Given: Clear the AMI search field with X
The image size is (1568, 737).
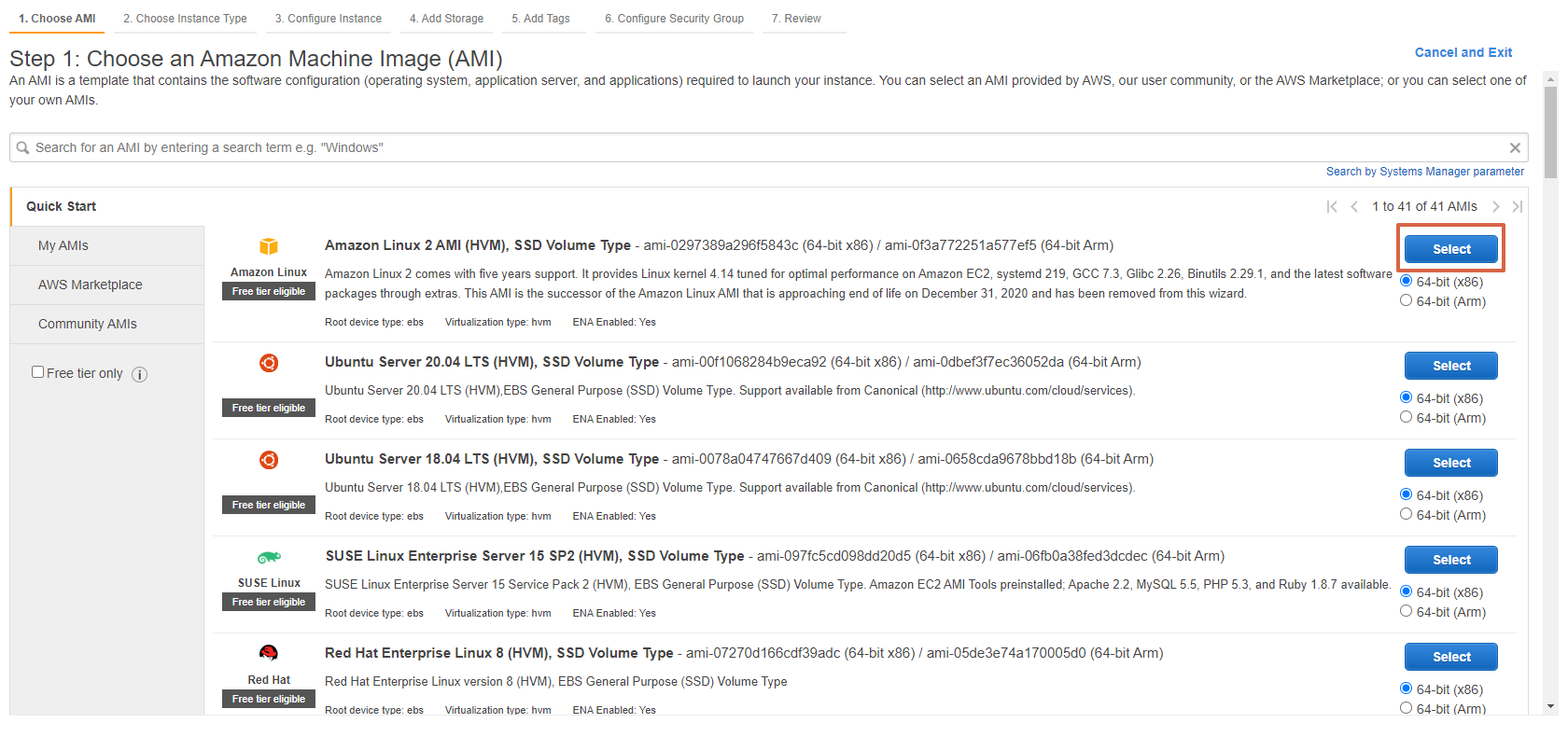Looking at the screenshot, I should pyautogui.click(x=1515, y=147).
